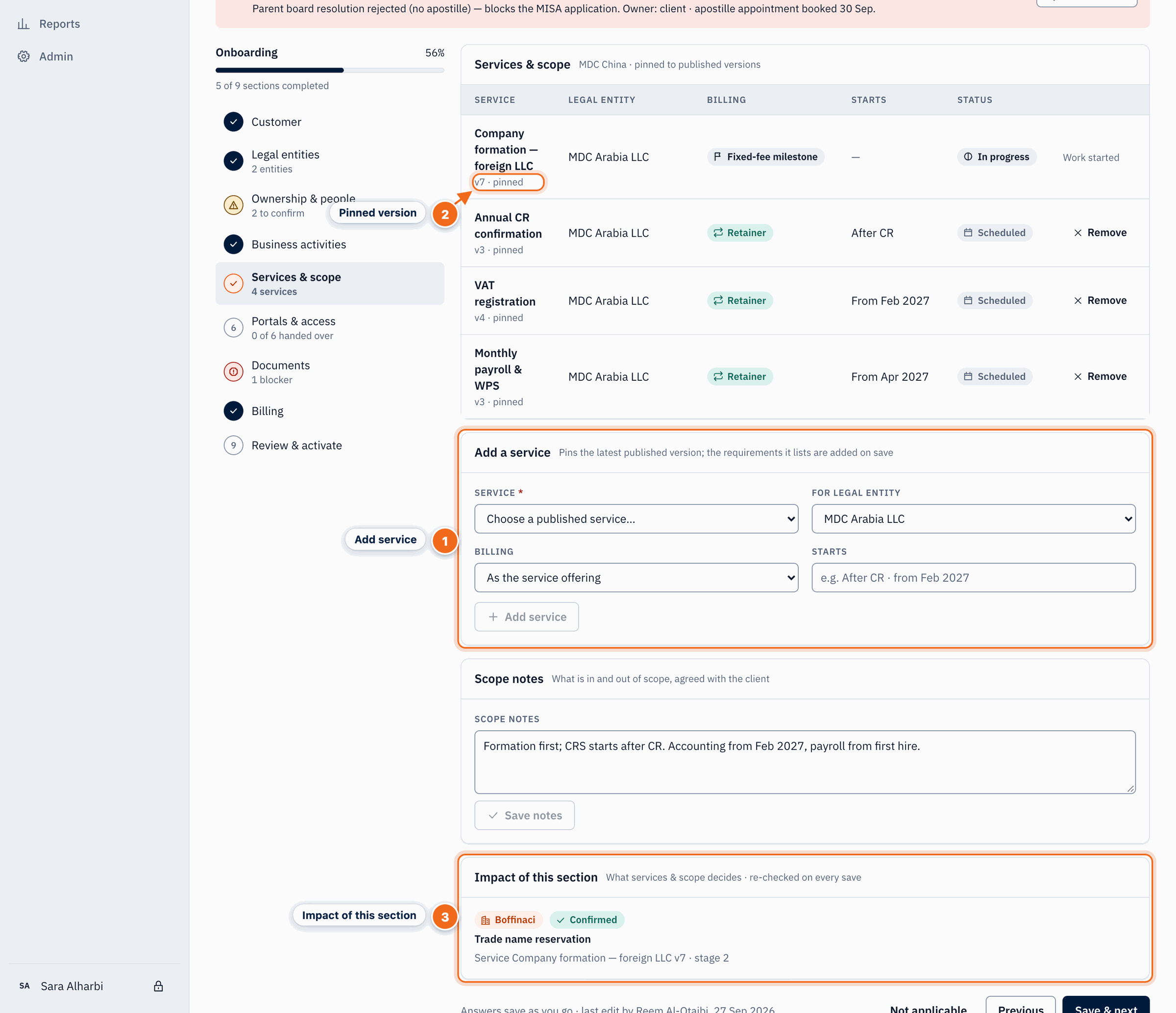Click the Portals & access step 6 circle
This screenshot has height=1013, width=1176.
233,328
